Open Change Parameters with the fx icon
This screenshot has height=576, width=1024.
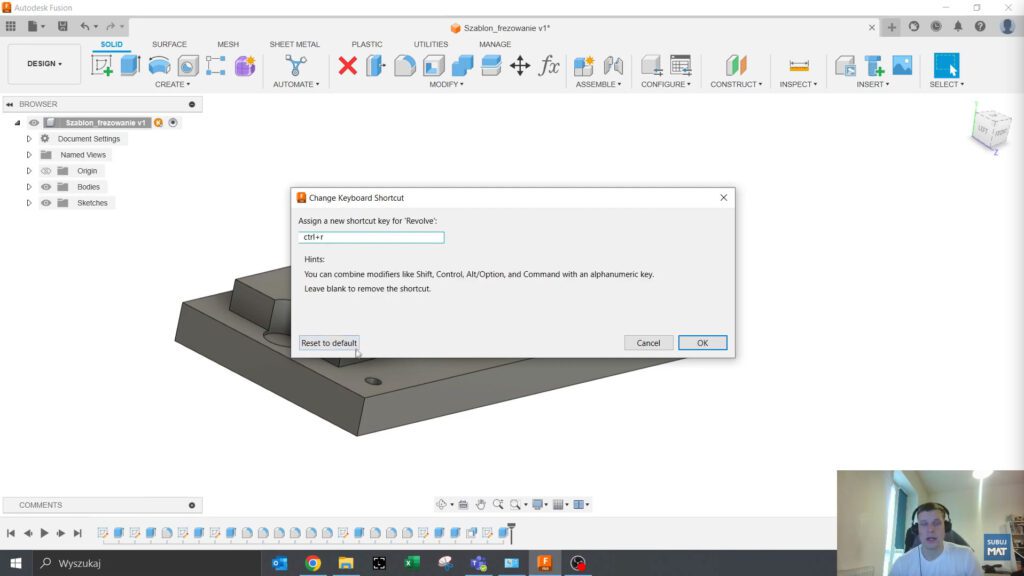[547, 65]
